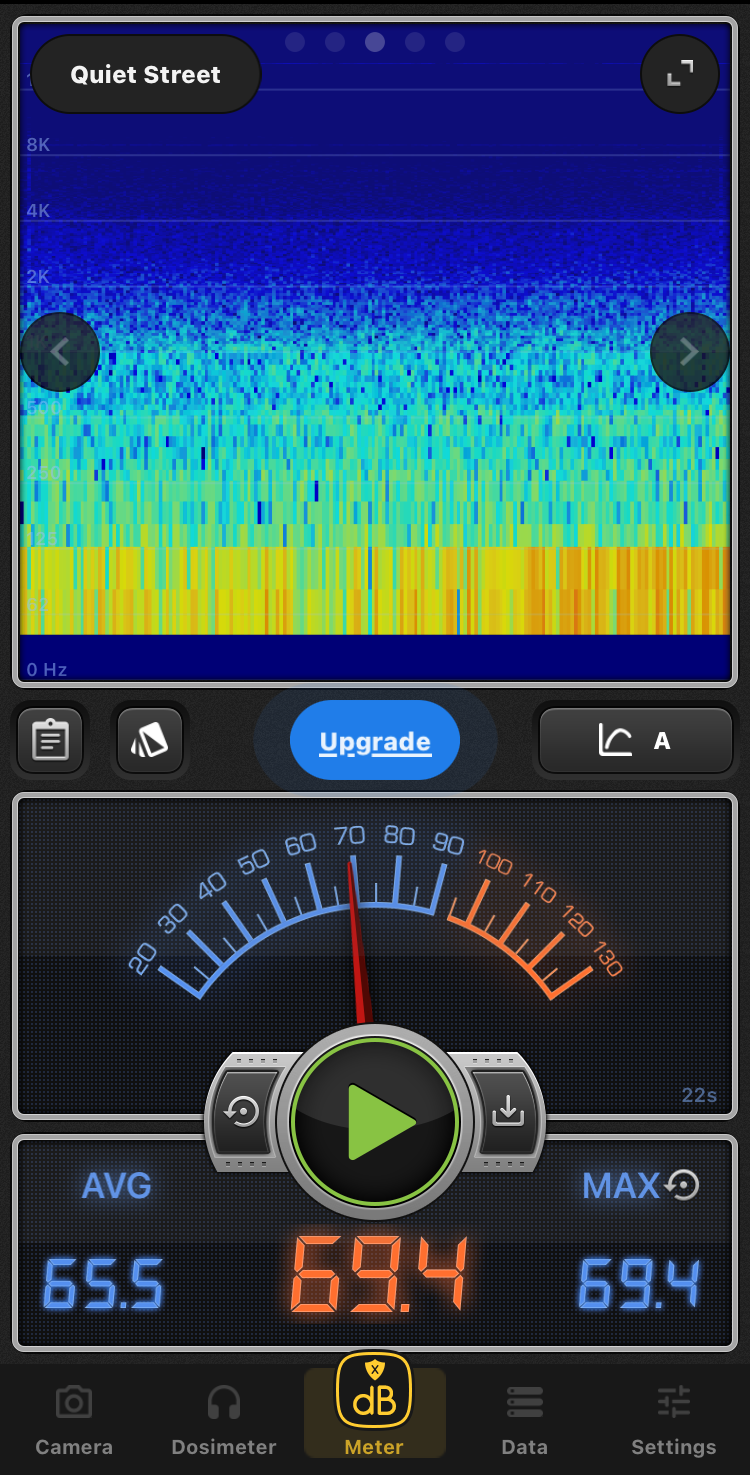Open the Settings tab
This screenshot has width=750, height=1475.
[674, 1420]
